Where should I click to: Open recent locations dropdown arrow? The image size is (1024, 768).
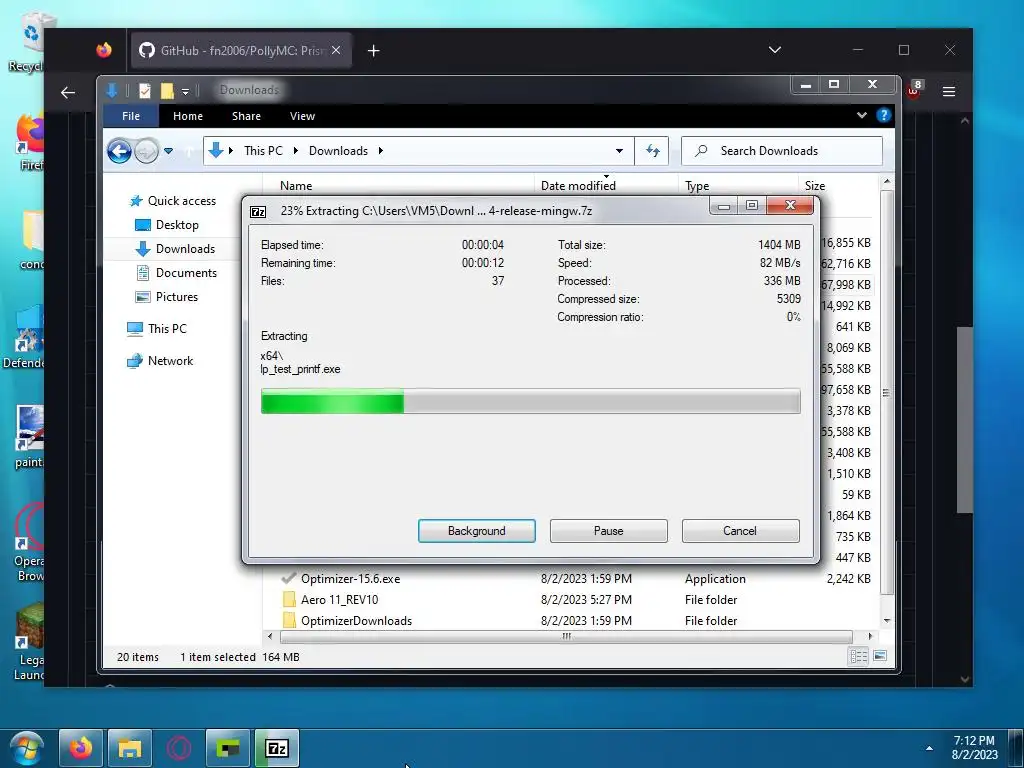pyautogui.click(x=168, y=152)
